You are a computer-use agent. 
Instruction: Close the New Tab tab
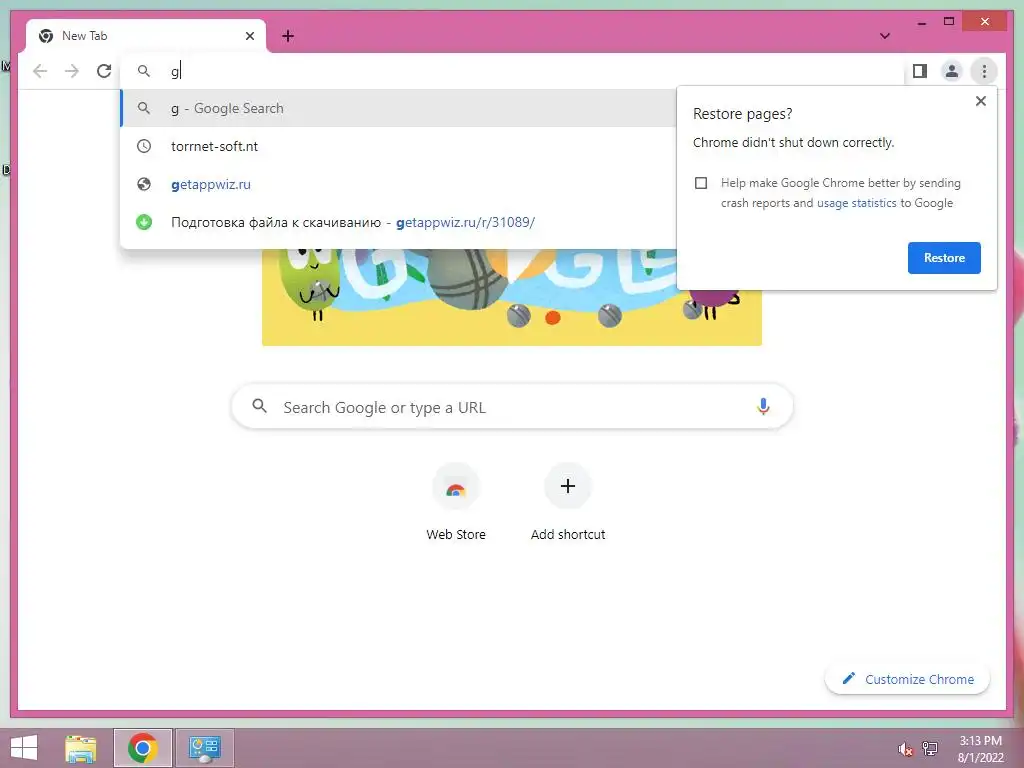(249, 36)
